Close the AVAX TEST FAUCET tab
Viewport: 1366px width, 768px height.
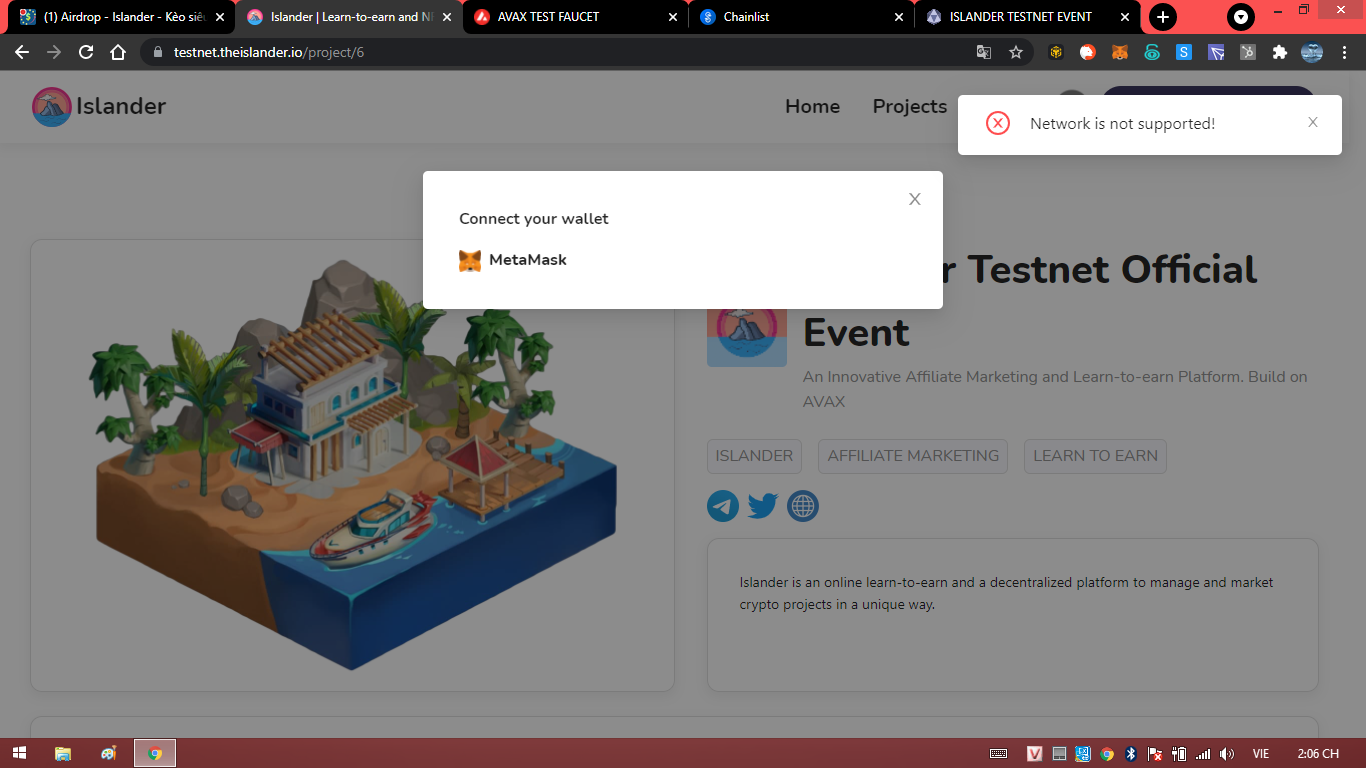673,17
